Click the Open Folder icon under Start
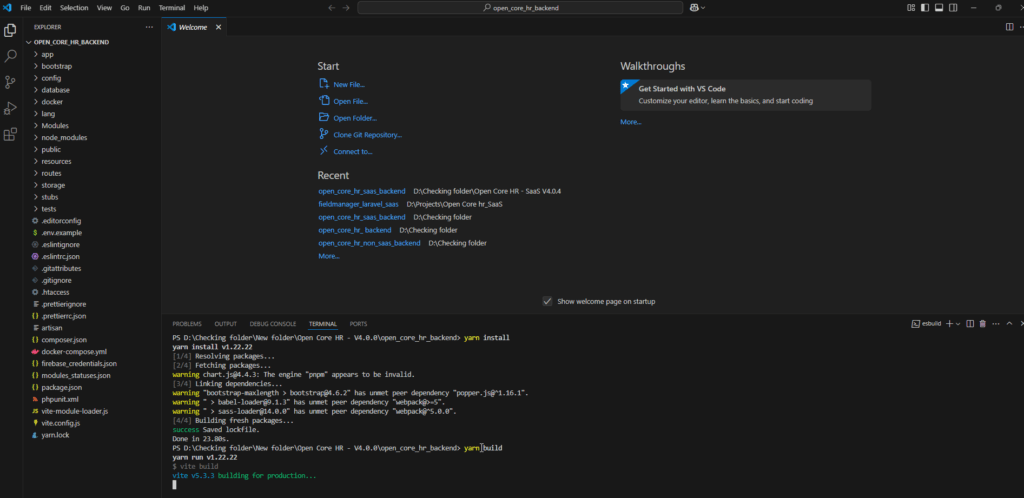The image size is (1024, 498). coord(323,117)
